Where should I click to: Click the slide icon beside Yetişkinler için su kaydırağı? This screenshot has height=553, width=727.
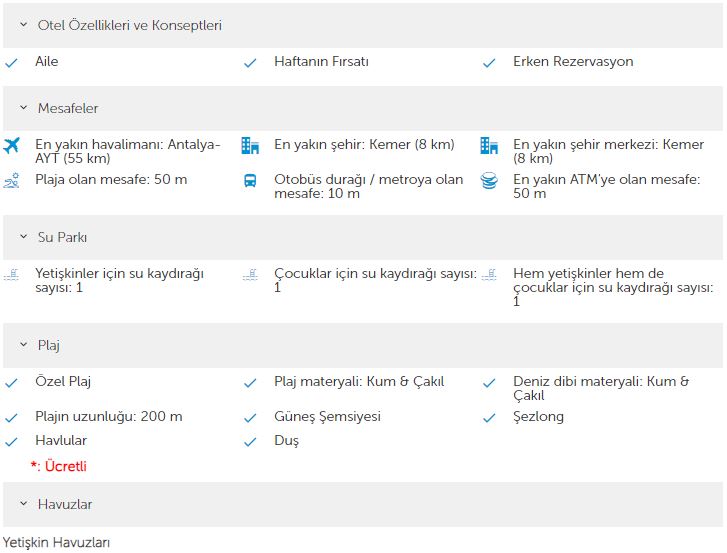[x=11, y=274]
